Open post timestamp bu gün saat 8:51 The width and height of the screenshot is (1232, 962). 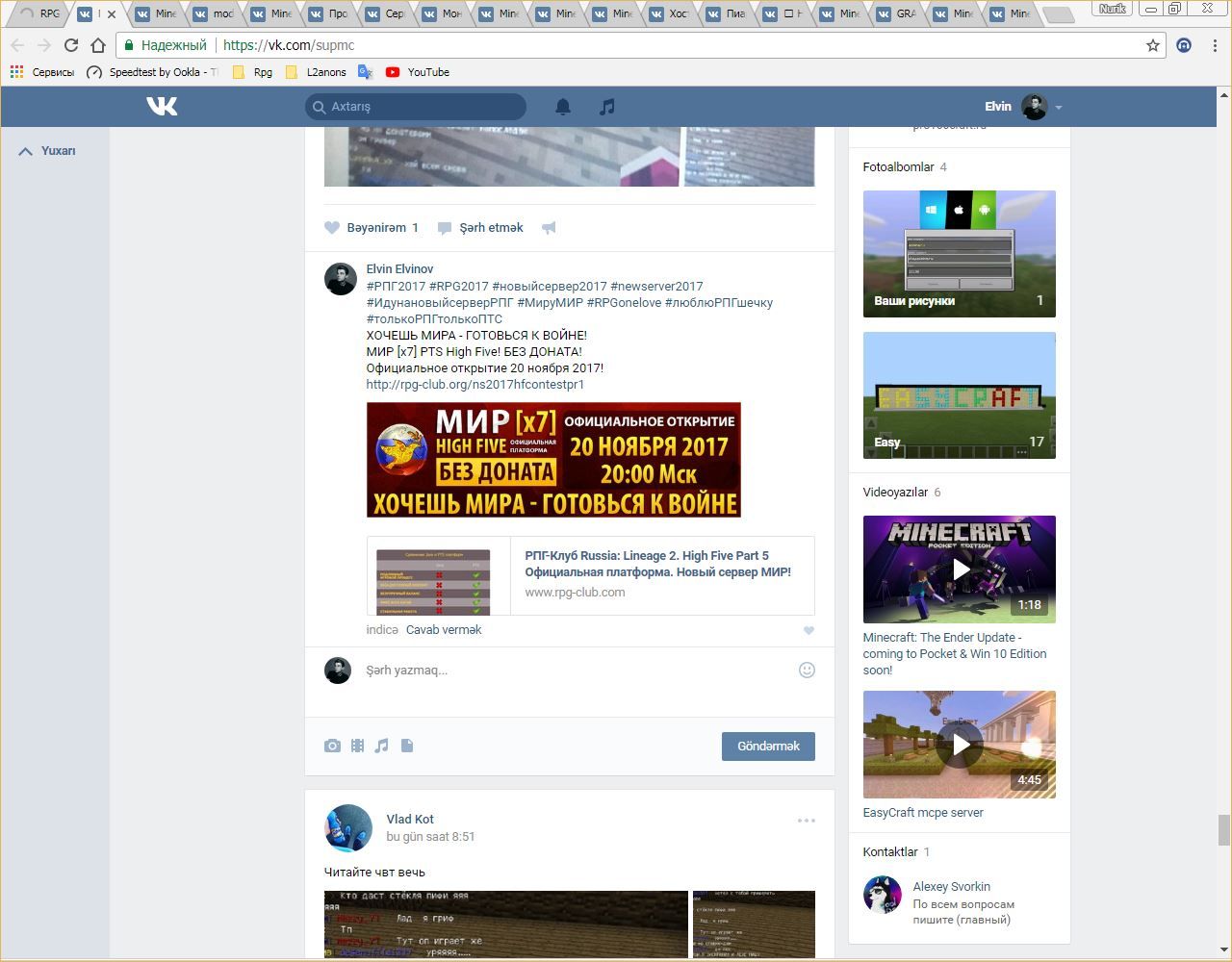(430, 837)
